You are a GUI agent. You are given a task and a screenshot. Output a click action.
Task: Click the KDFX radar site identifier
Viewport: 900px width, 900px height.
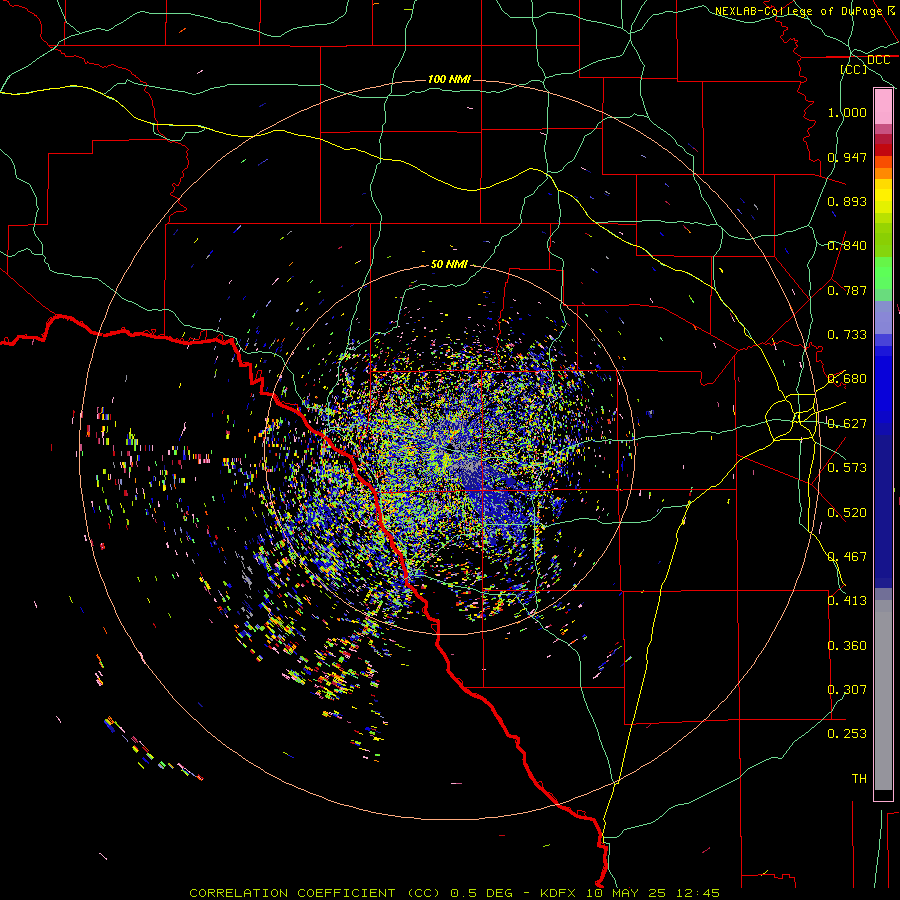tap(557, 893)
